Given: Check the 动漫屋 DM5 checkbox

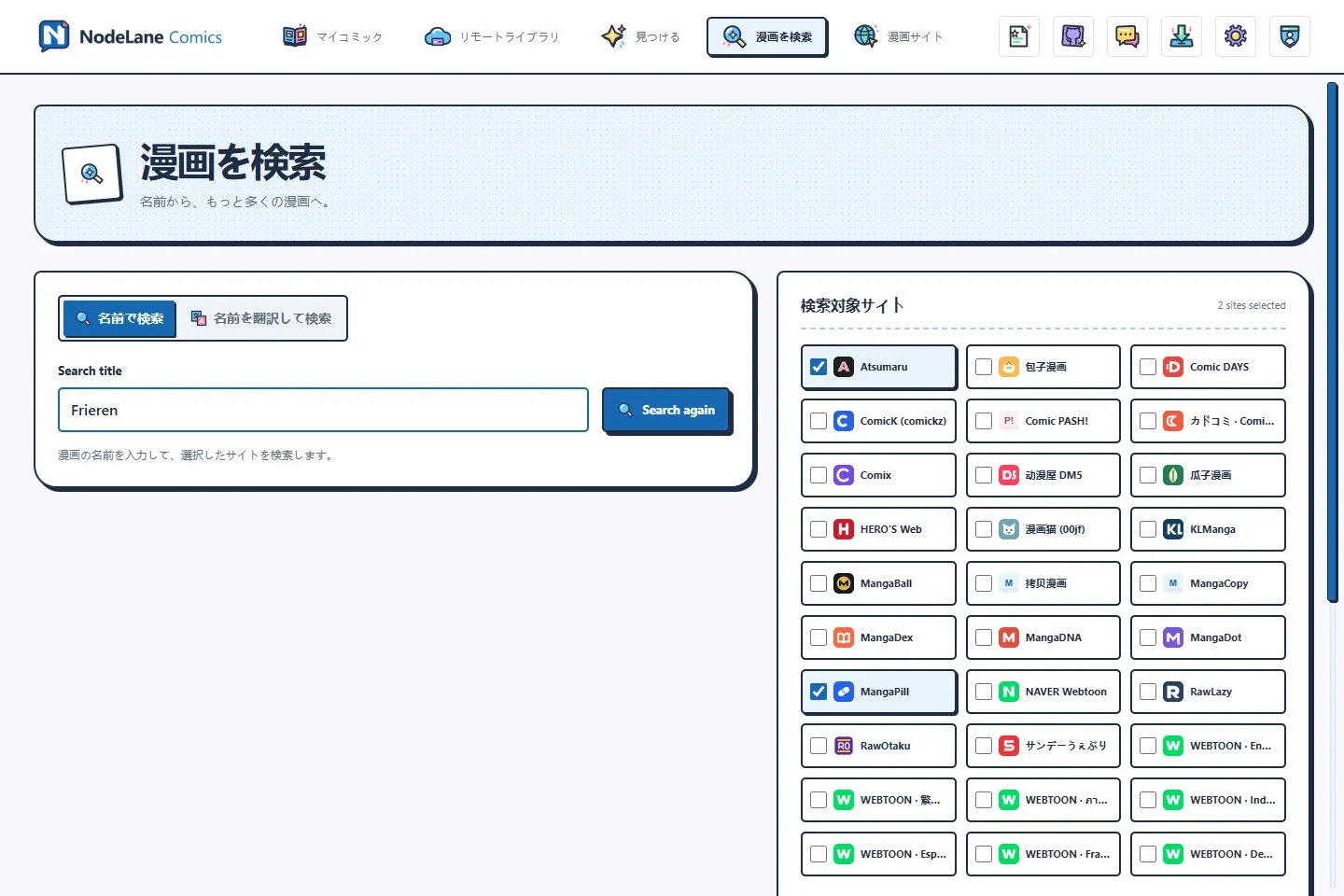Looking at the screenshot, I should tap(984, 475).
